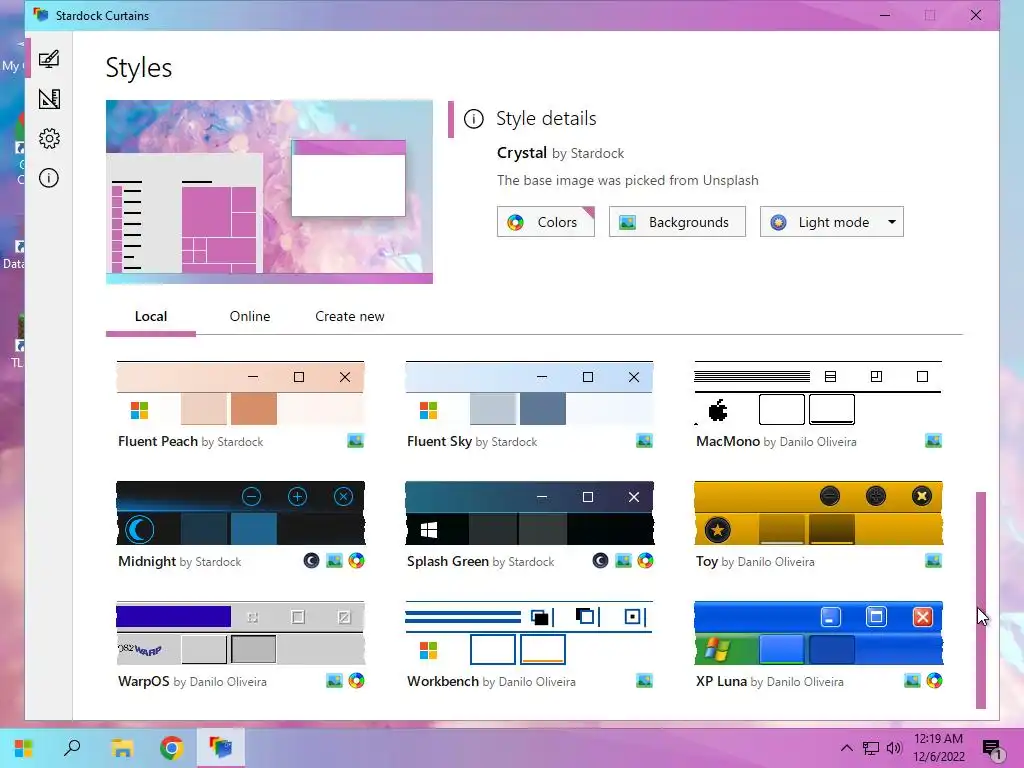
Task: Click the Style details info icon
Action: [x=473, y=119]
